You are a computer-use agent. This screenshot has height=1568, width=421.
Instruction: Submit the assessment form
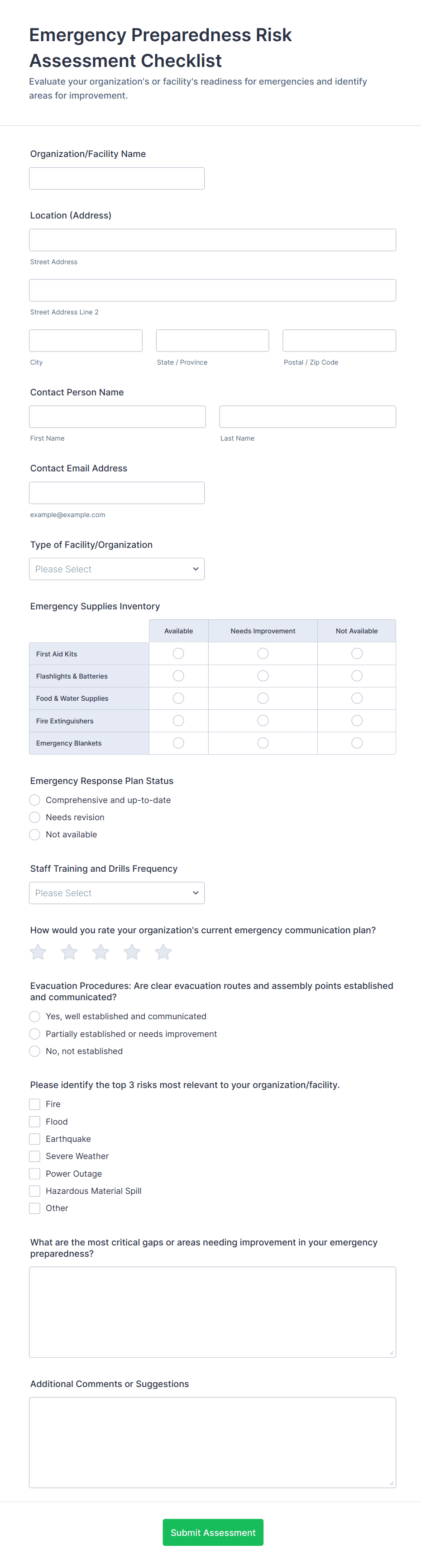pyautogui.click(x=213, y=1532)
